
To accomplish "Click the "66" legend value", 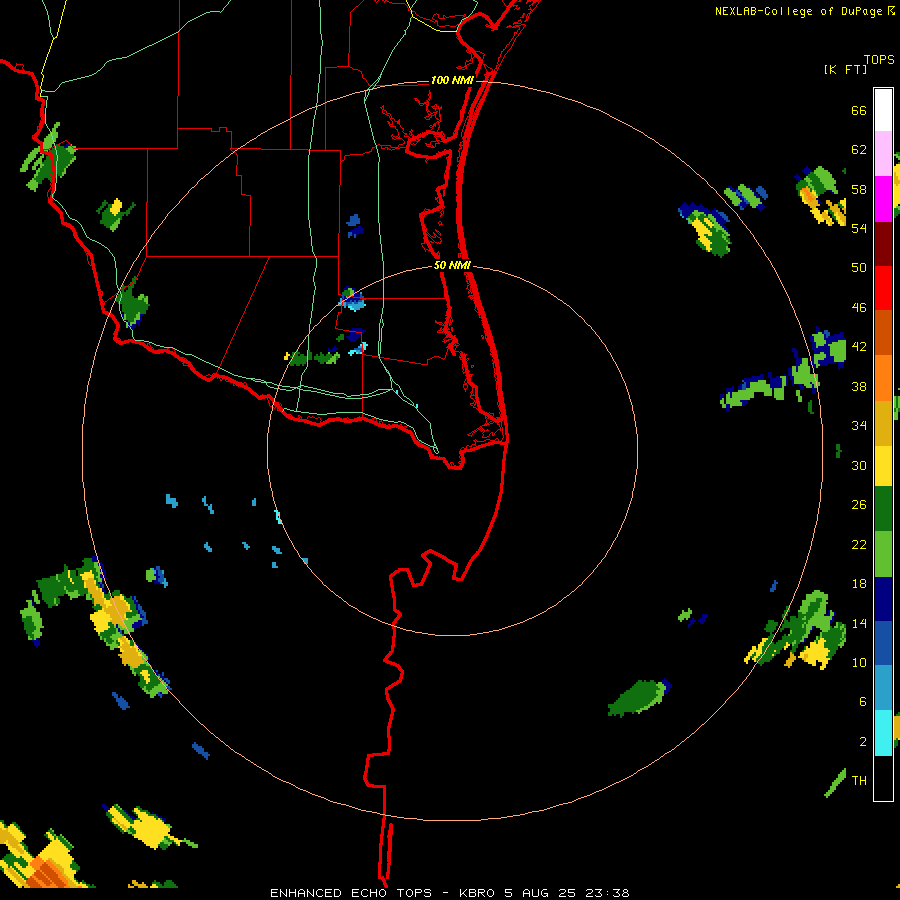I will tap(859, 110).
